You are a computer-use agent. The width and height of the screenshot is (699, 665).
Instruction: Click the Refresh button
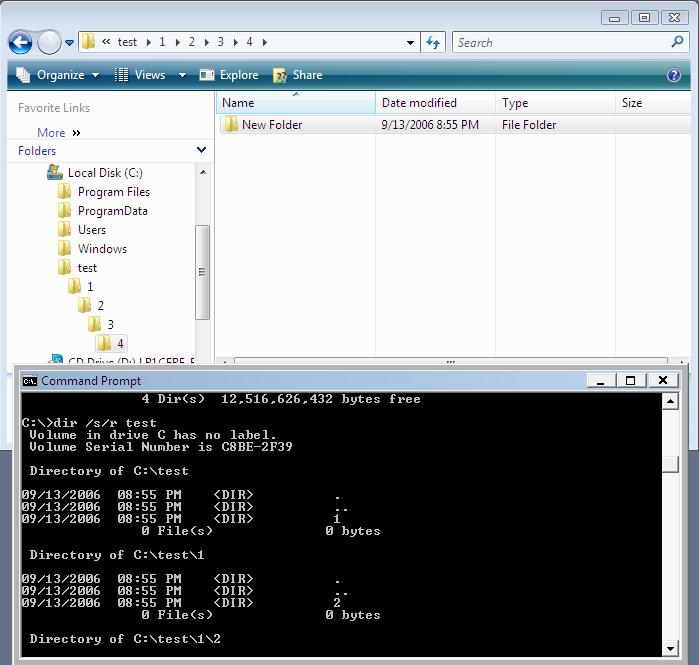click(433, 43)
